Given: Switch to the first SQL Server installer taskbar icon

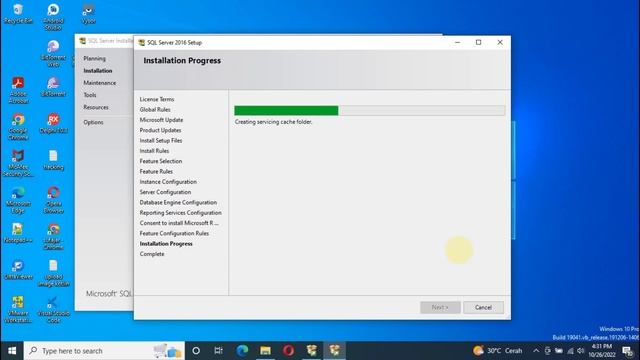Looking at the screenshot, I should coord(312,351).
